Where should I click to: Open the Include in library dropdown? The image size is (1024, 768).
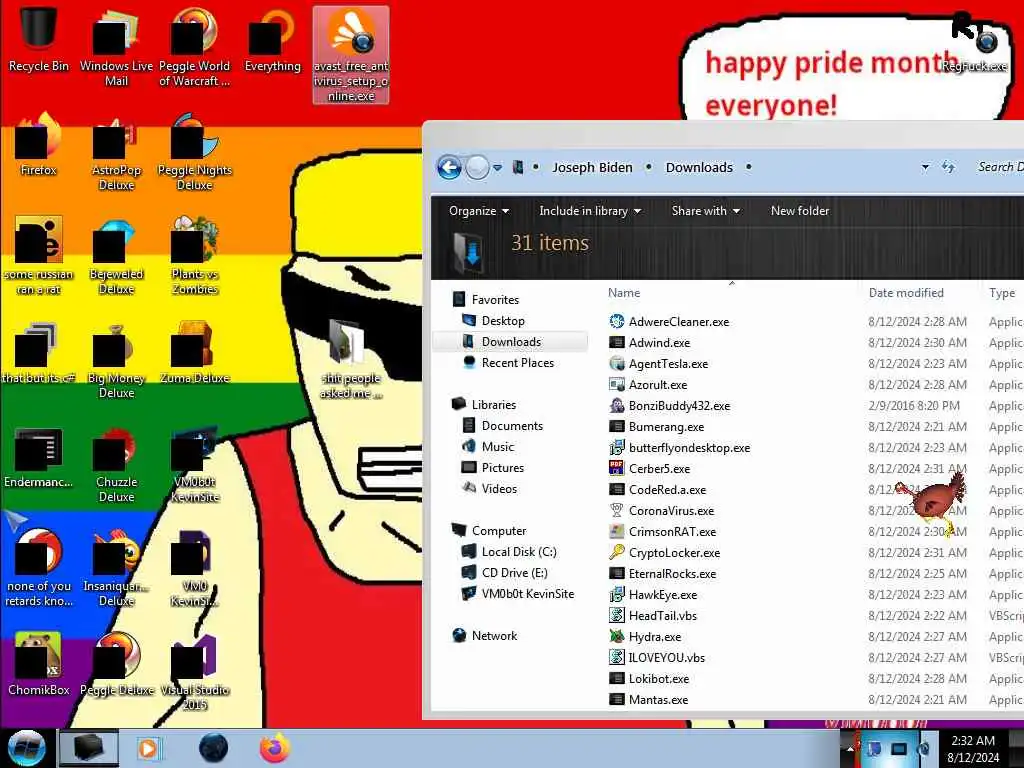click(x=590, y=211)
